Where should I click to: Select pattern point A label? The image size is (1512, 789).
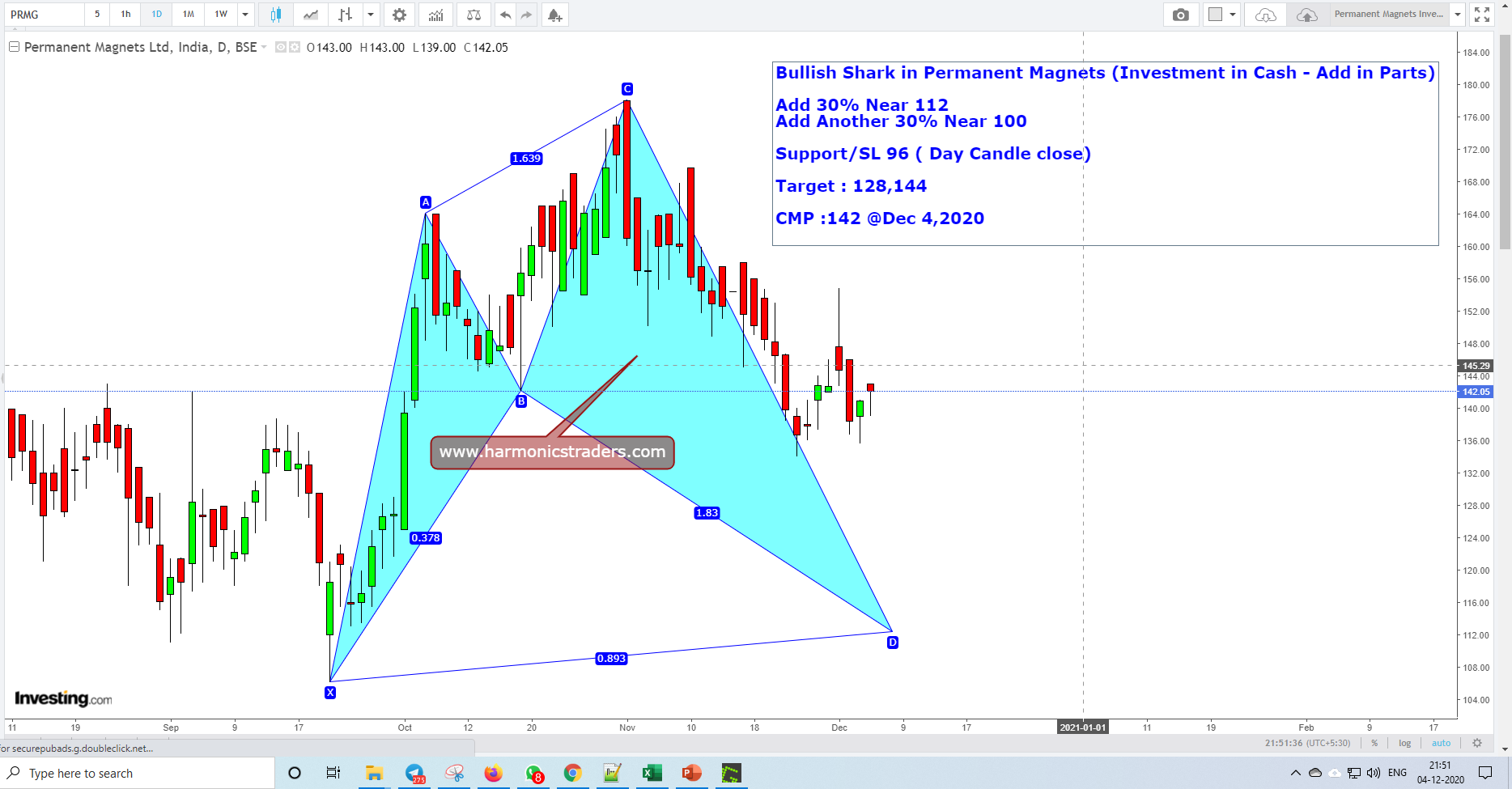point(426,202)
